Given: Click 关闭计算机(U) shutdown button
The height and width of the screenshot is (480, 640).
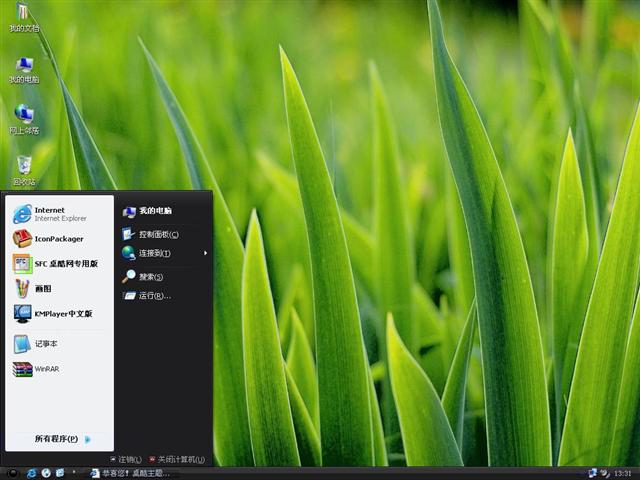Looking at the screenshot, I should (176, 460).
